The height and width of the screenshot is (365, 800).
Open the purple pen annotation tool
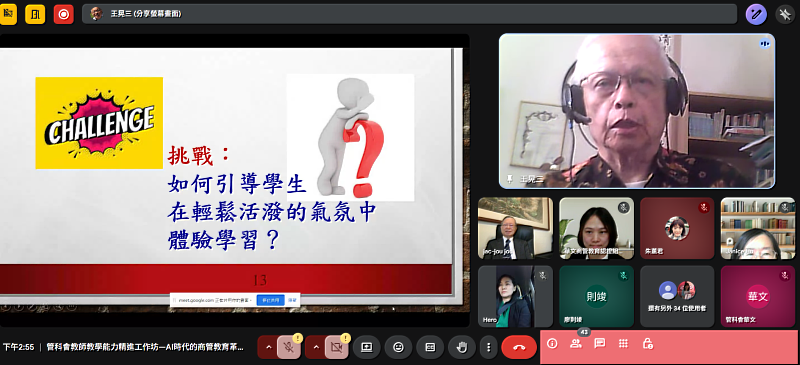click(756, 14)
